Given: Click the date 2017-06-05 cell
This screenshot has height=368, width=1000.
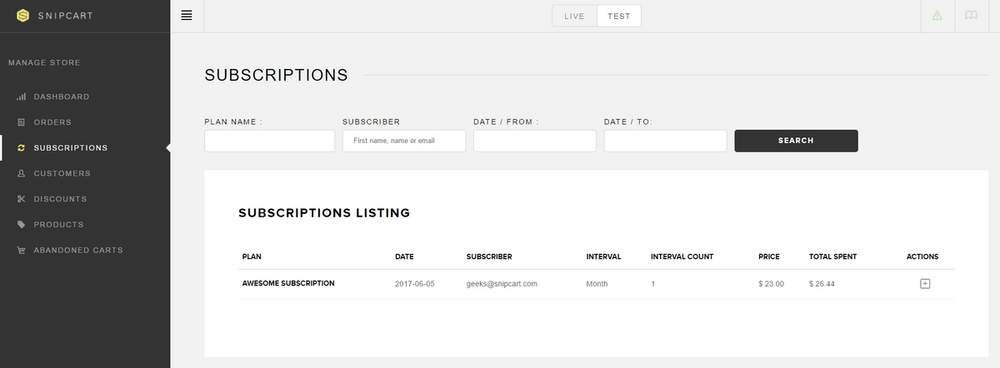Looking at the screenshot, I should coord(415,284).
